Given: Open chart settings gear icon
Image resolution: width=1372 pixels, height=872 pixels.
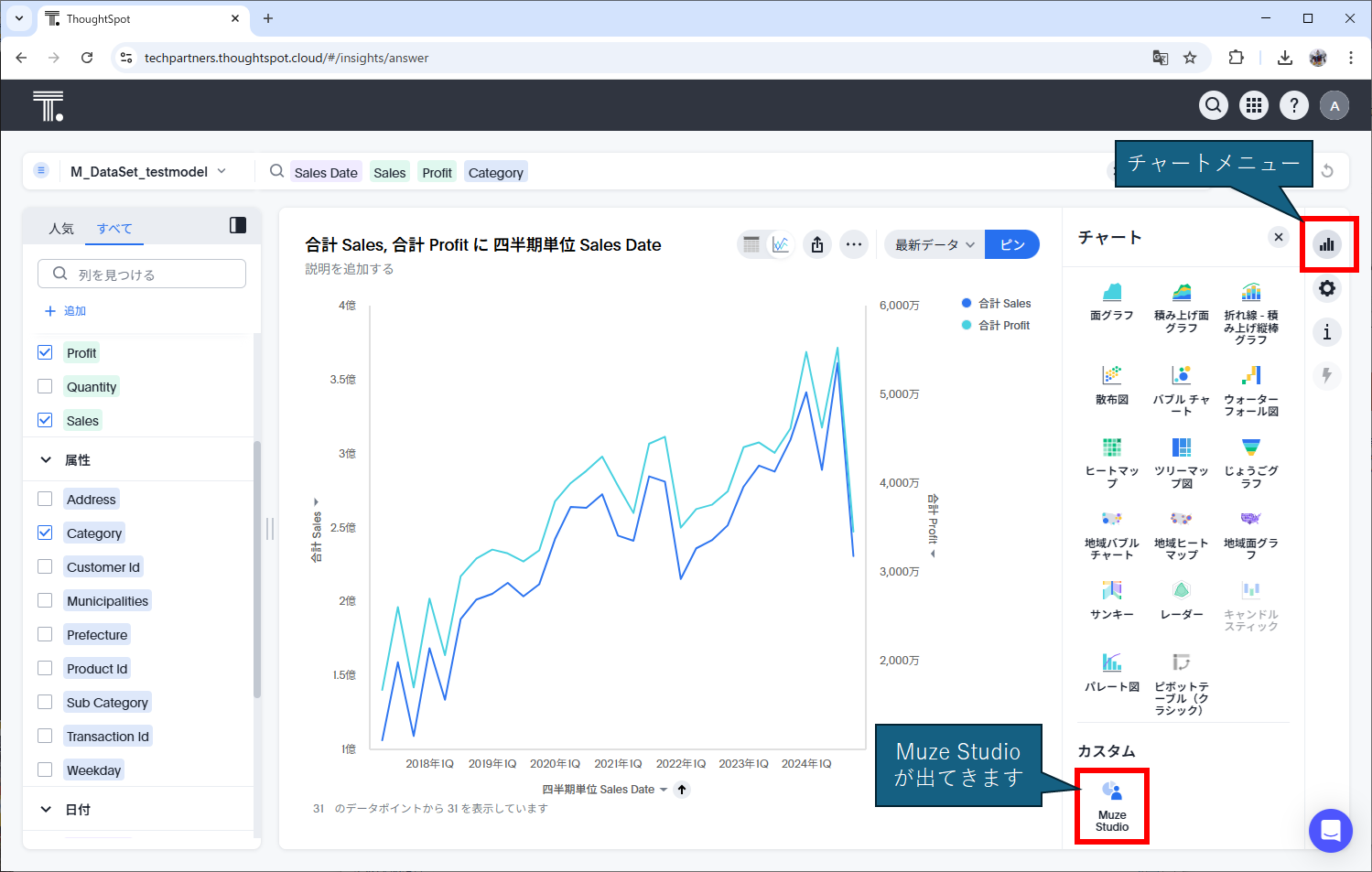Looking at the screenshot, I should (1327, 288).
